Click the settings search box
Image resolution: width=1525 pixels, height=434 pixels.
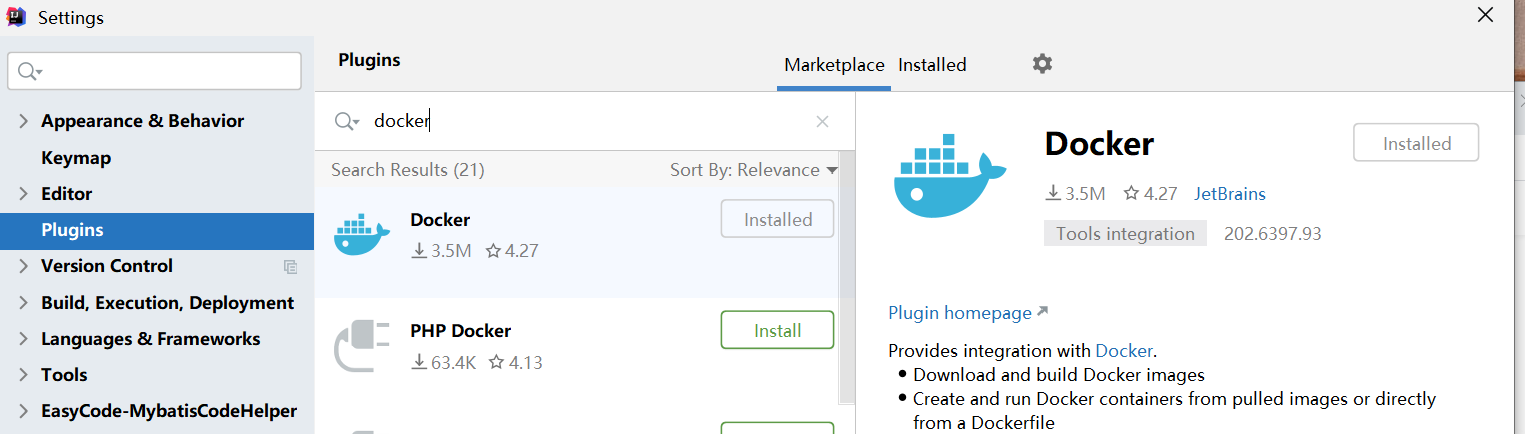[154, 71]
